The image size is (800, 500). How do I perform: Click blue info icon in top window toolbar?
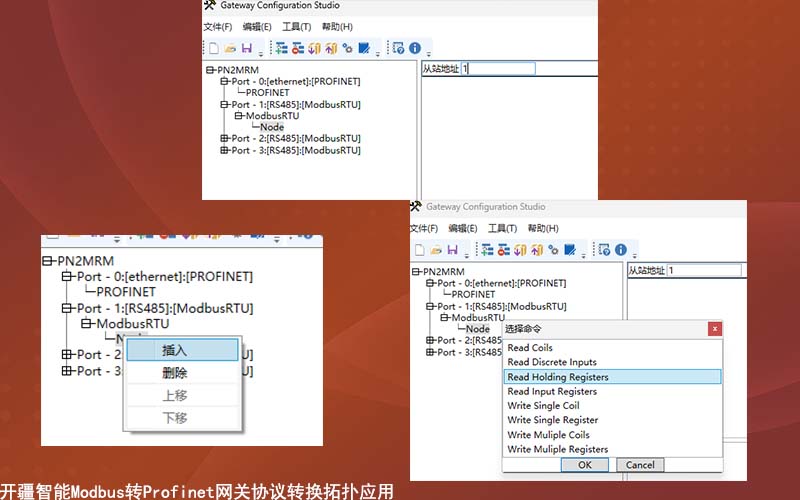click(x=415, y=48)
